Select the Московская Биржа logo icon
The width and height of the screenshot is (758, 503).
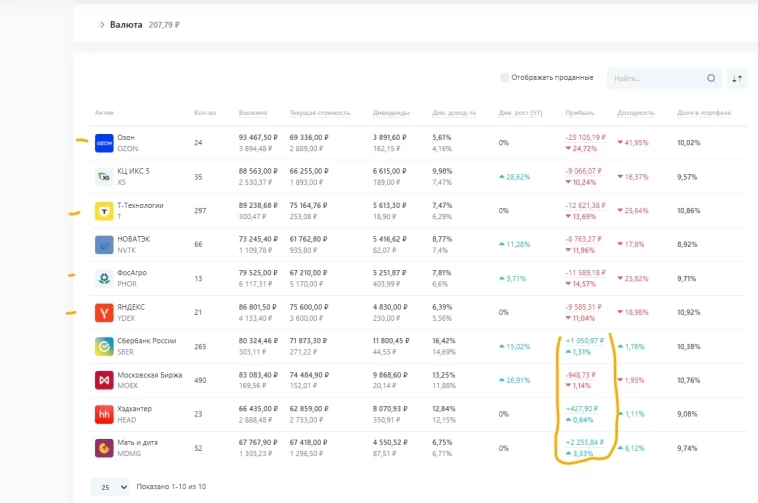(x=104, y=380)
